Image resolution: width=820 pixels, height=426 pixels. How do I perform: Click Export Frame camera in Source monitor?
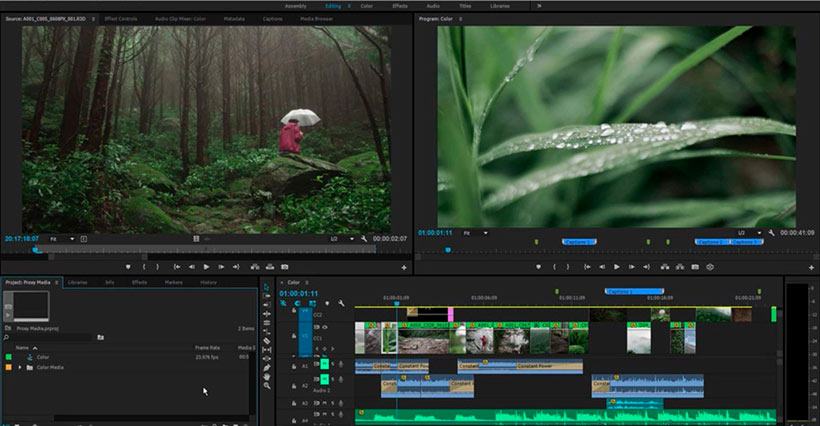click(285, 267)
